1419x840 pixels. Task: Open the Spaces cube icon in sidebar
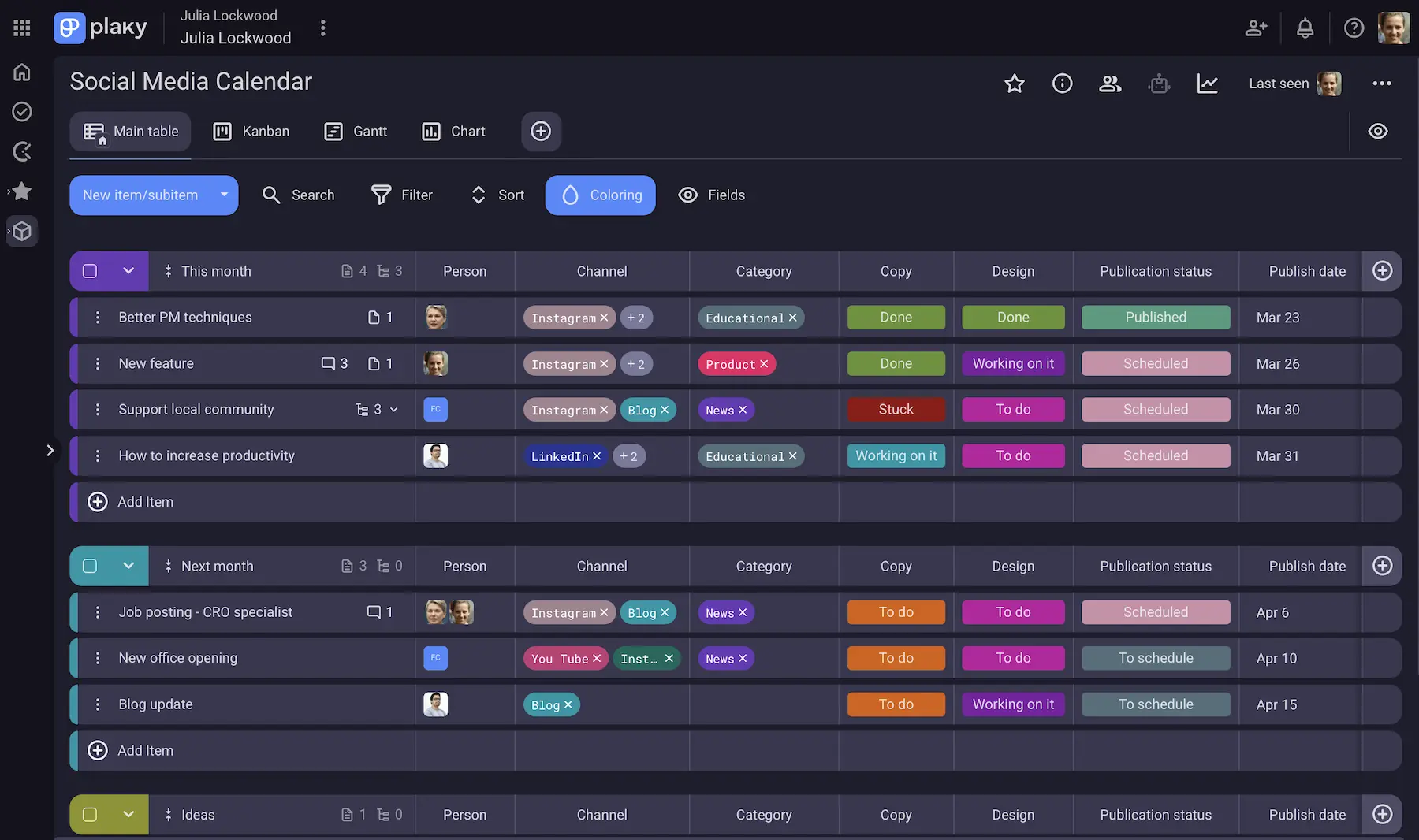21,231
